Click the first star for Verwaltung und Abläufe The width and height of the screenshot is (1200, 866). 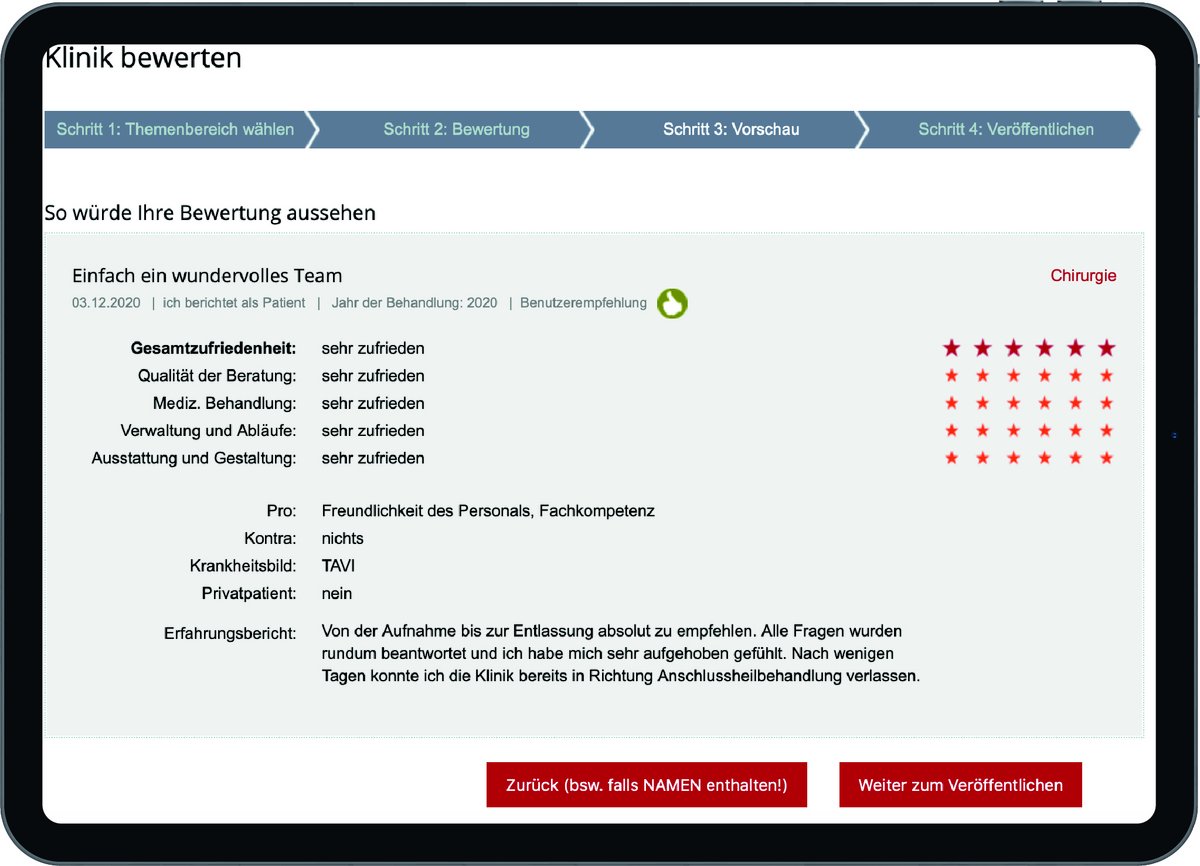pyautogui.click(x=951, y=431)
